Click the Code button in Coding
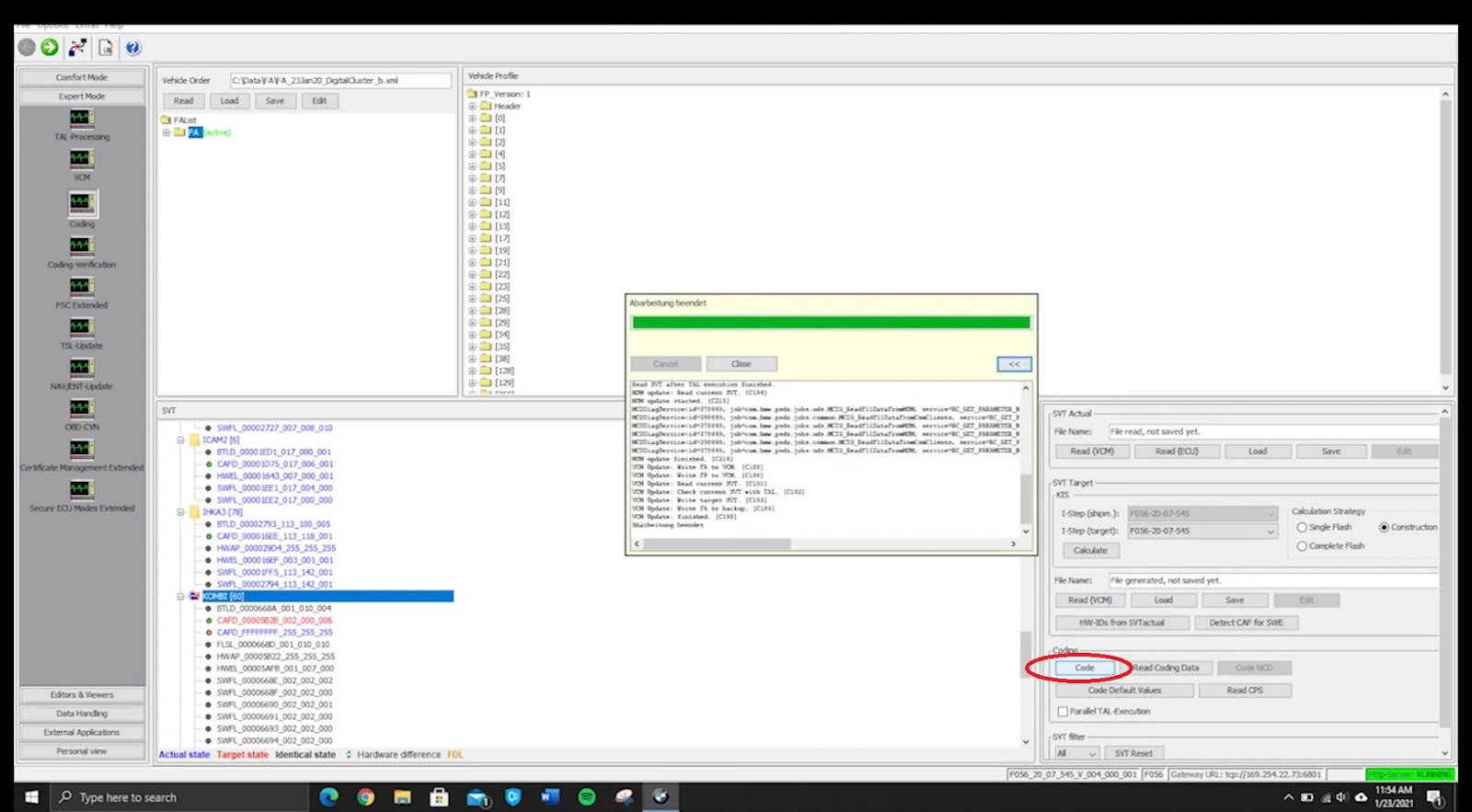 point(1085,669)
